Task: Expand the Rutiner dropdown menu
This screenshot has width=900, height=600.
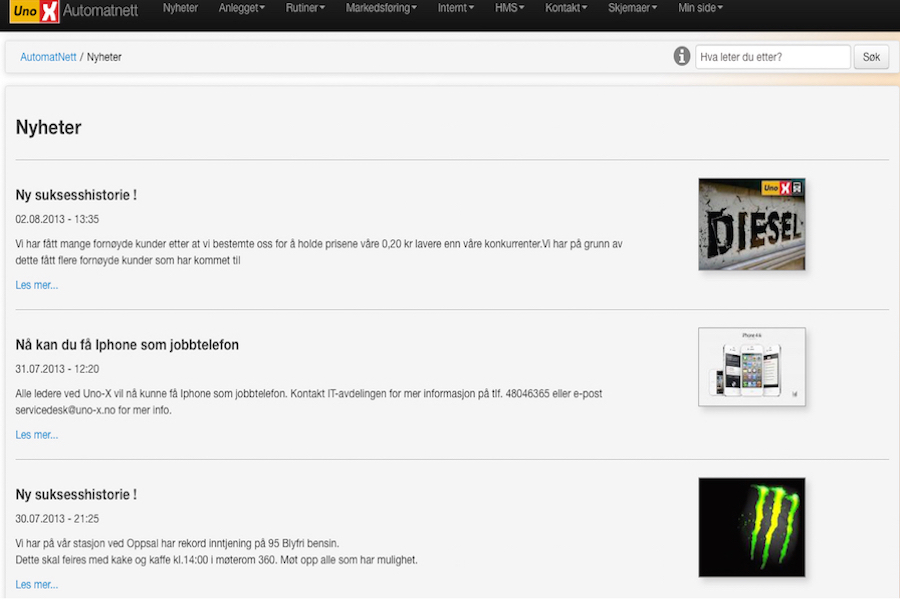Action: point(305,8)
